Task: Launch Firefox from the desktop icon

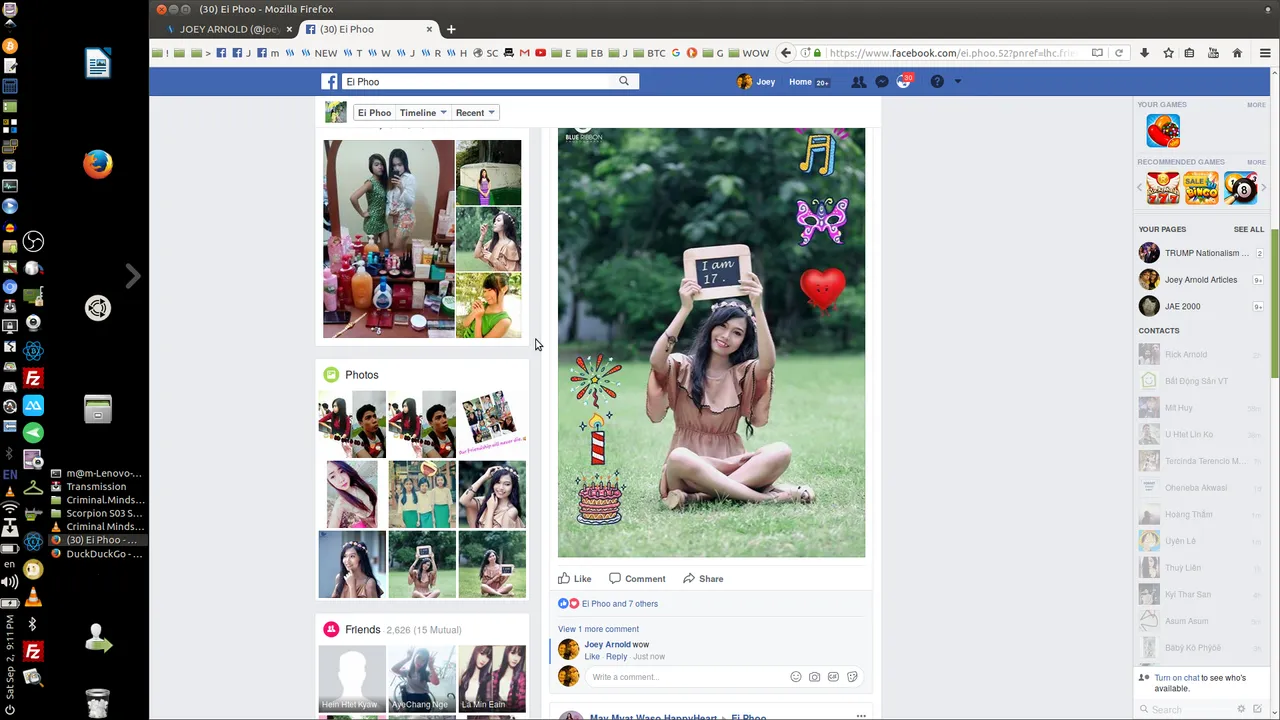Action: (98, 164)
